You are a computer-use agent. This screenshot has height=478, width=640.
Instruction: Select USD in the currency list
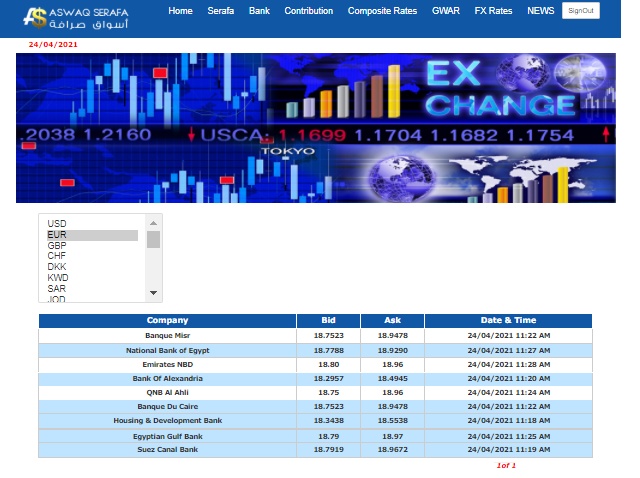(x=92, y=224)
